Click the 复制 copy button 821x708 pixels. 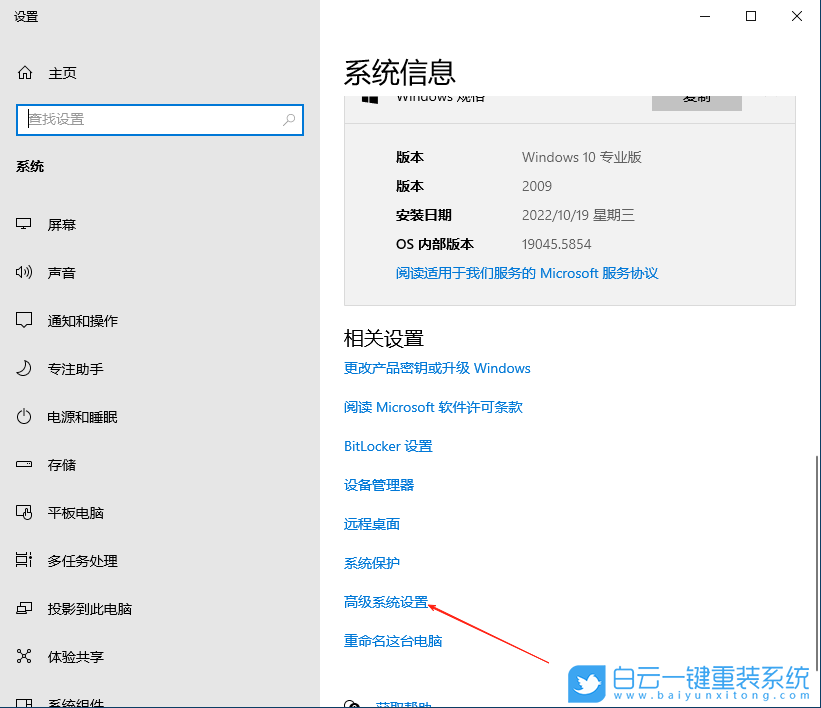click(696, 98)
